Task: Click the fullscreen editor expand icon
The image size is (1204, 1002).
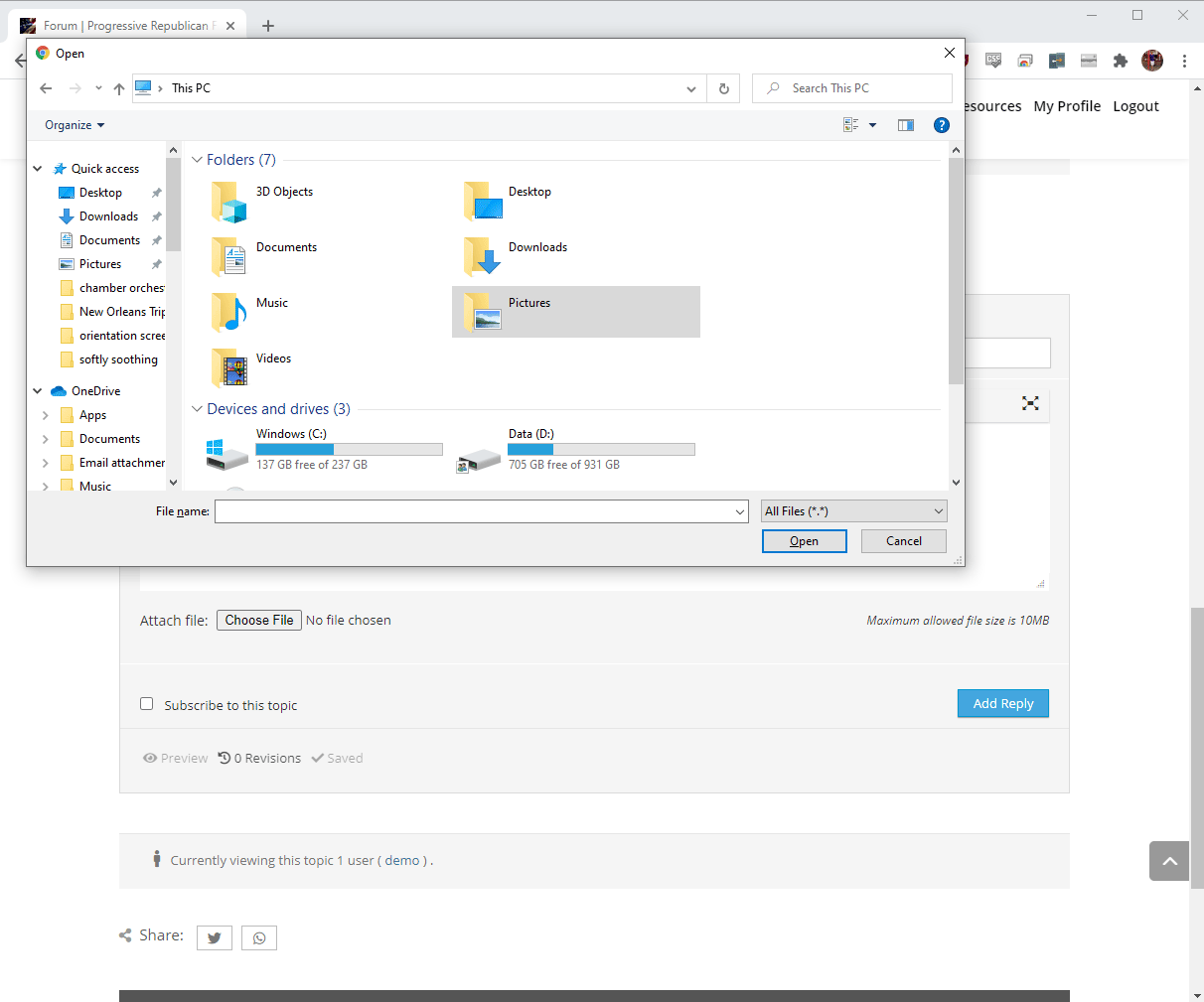Action: coord(1030,403)
